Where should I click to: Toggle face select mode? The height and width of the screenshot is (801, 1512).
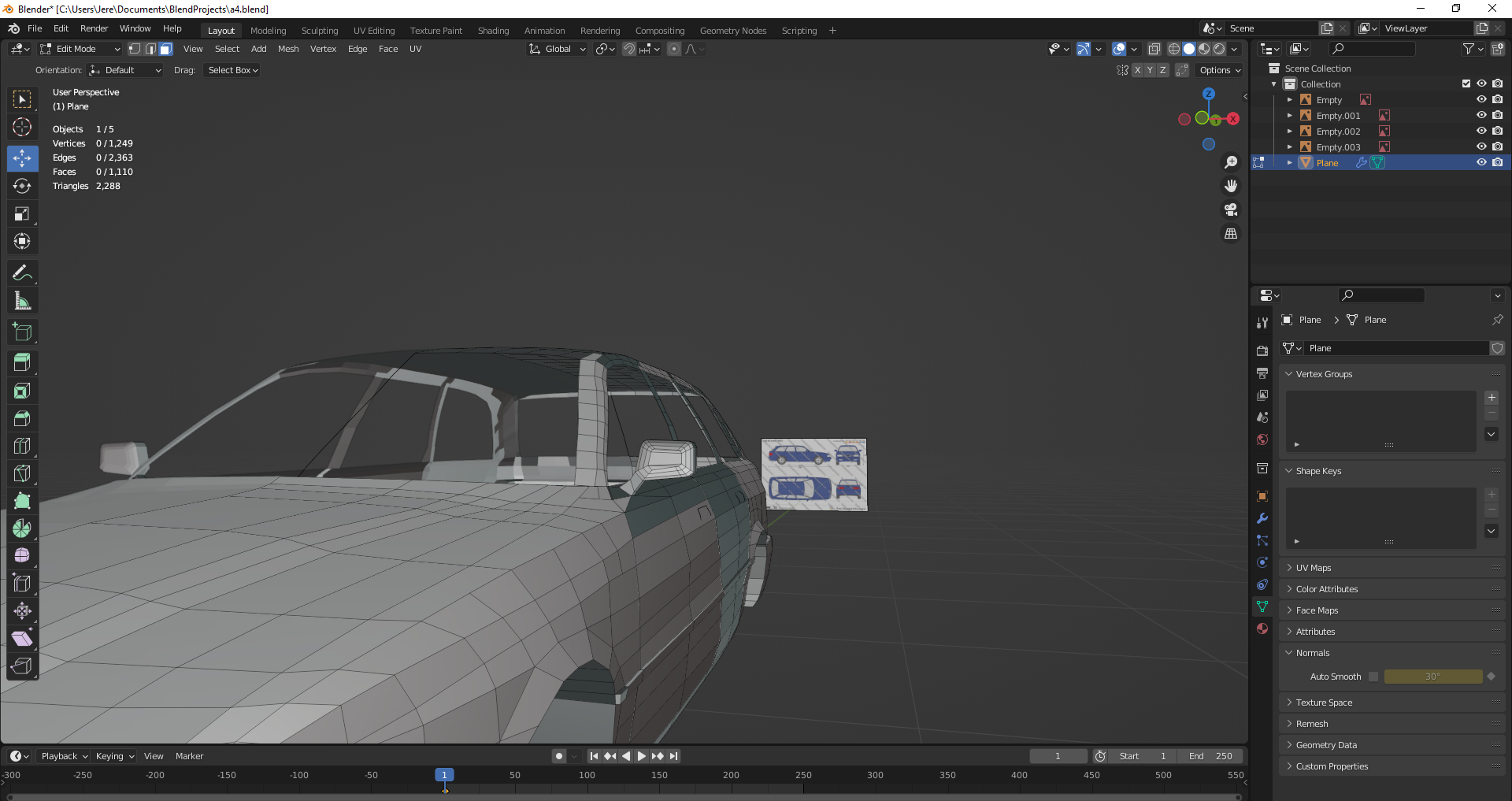click(166, 49)
